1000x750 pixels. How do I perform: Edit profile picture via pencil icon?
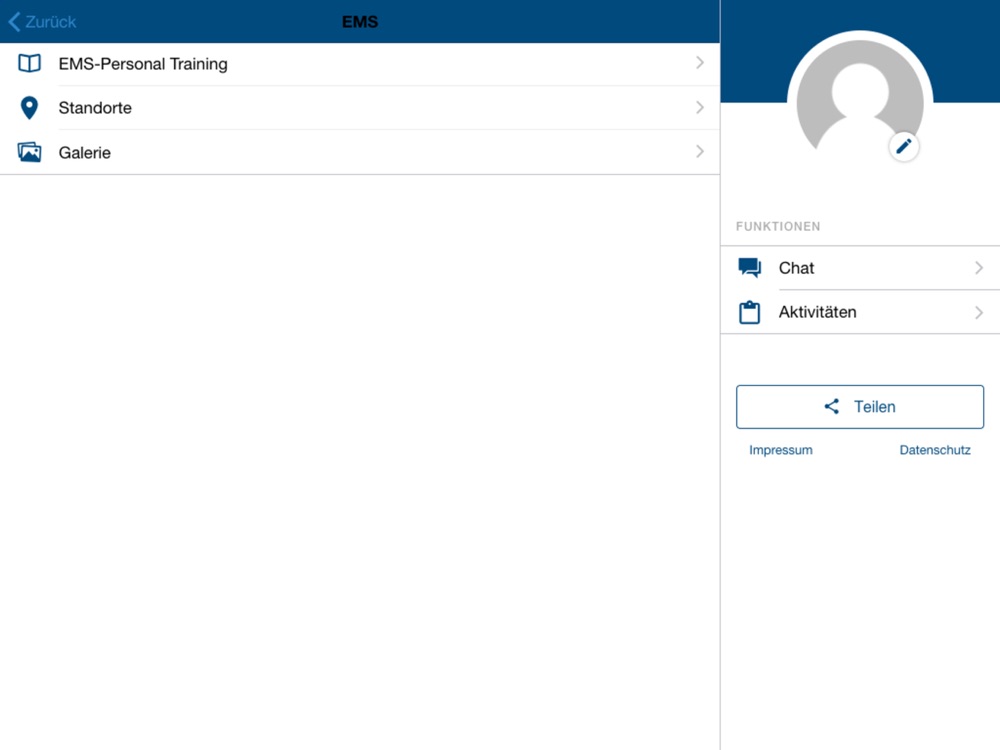tap(904, 147)
